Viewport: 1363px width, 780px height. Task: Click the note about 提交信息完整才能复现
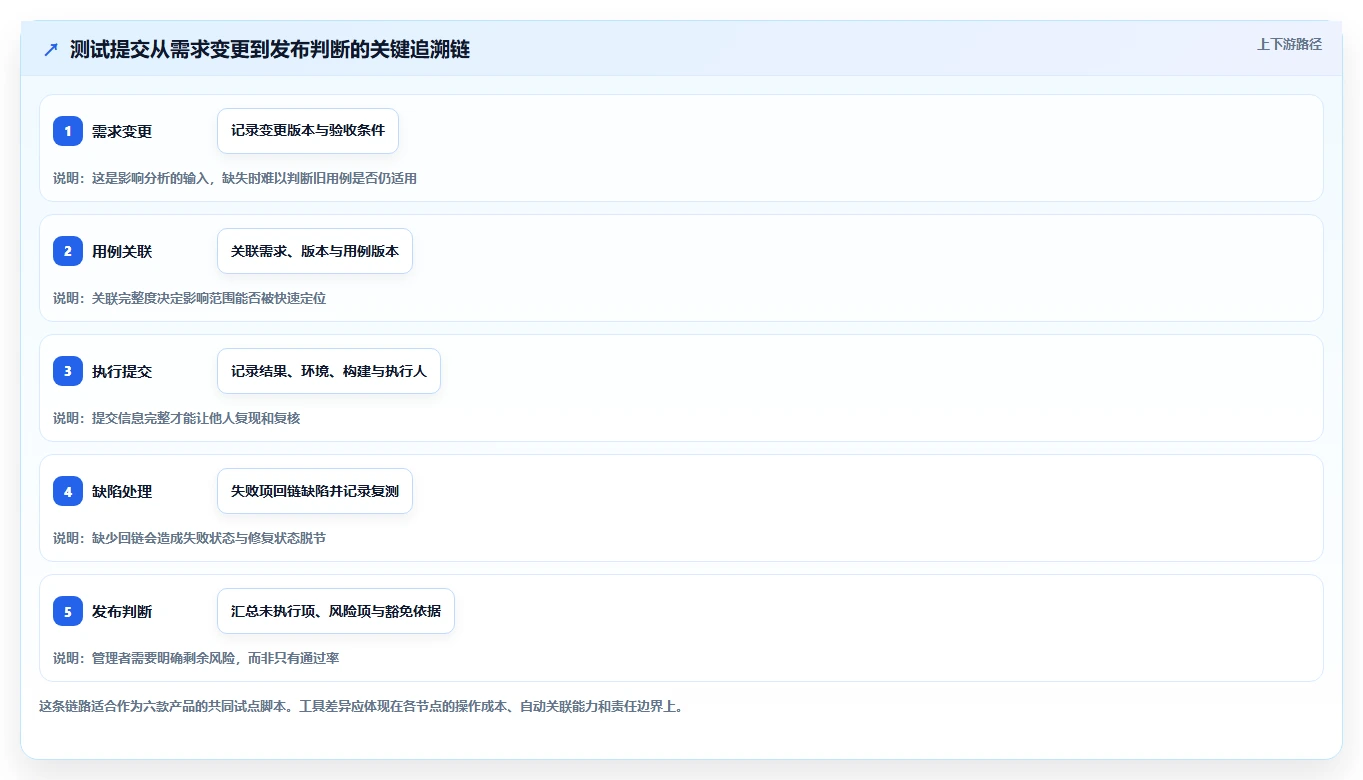(x=176, y=418)
